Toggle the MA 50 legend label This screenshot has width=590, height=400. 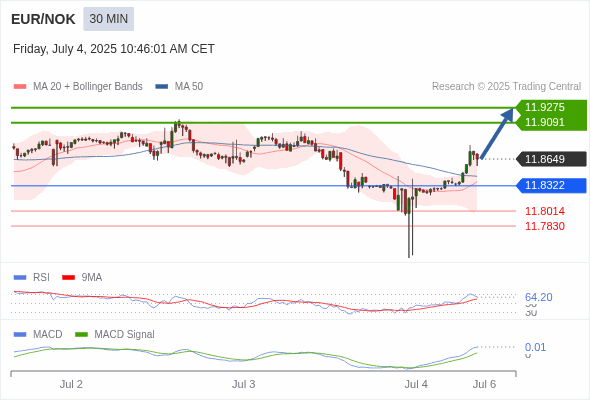[189, 87]
